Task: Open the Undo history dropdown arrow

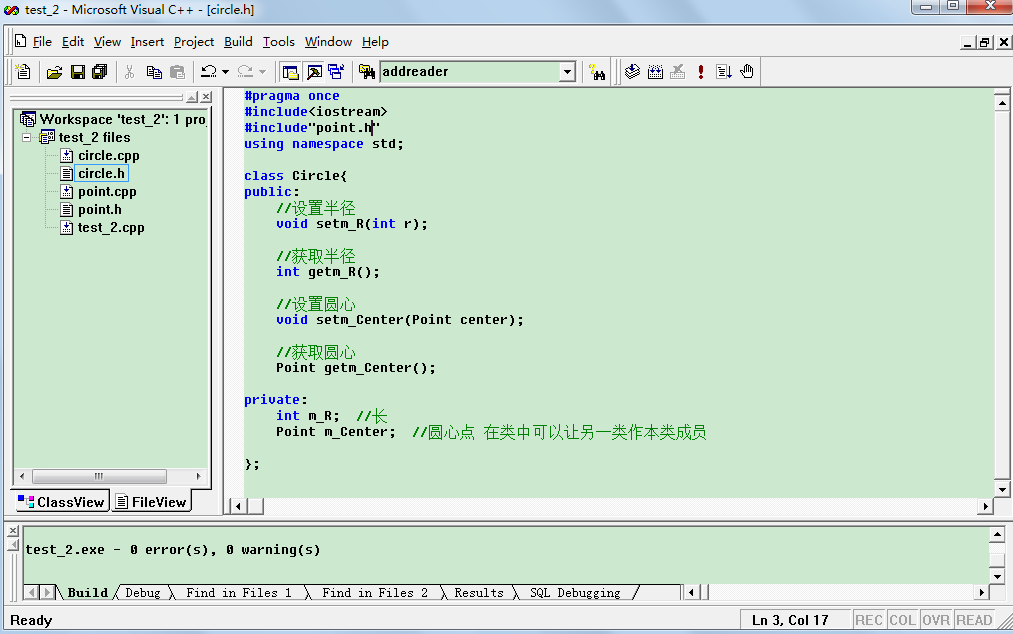Action: coord(225,72)
